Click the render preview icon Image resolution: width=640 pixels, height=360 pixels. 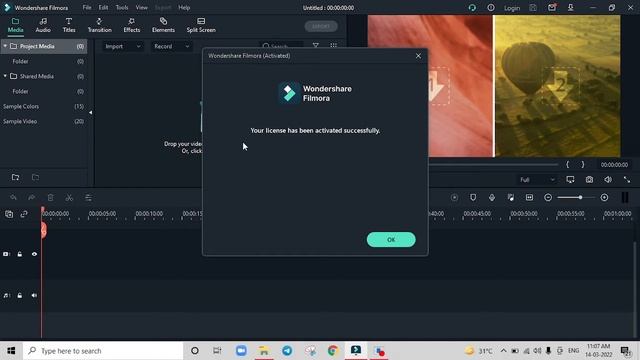click(454, 198)
